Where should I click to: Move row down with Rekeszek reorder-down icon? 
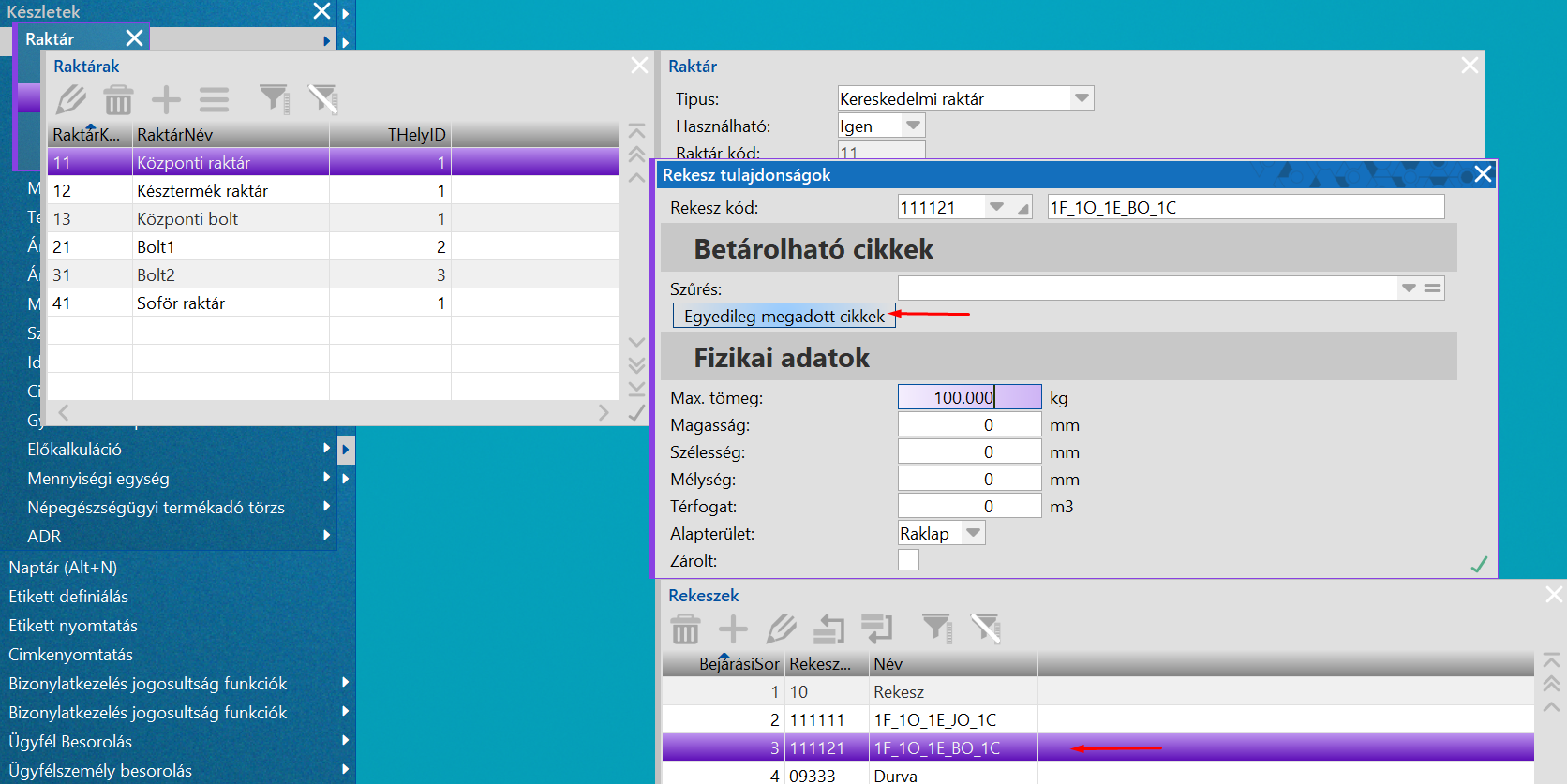point(877,629)
